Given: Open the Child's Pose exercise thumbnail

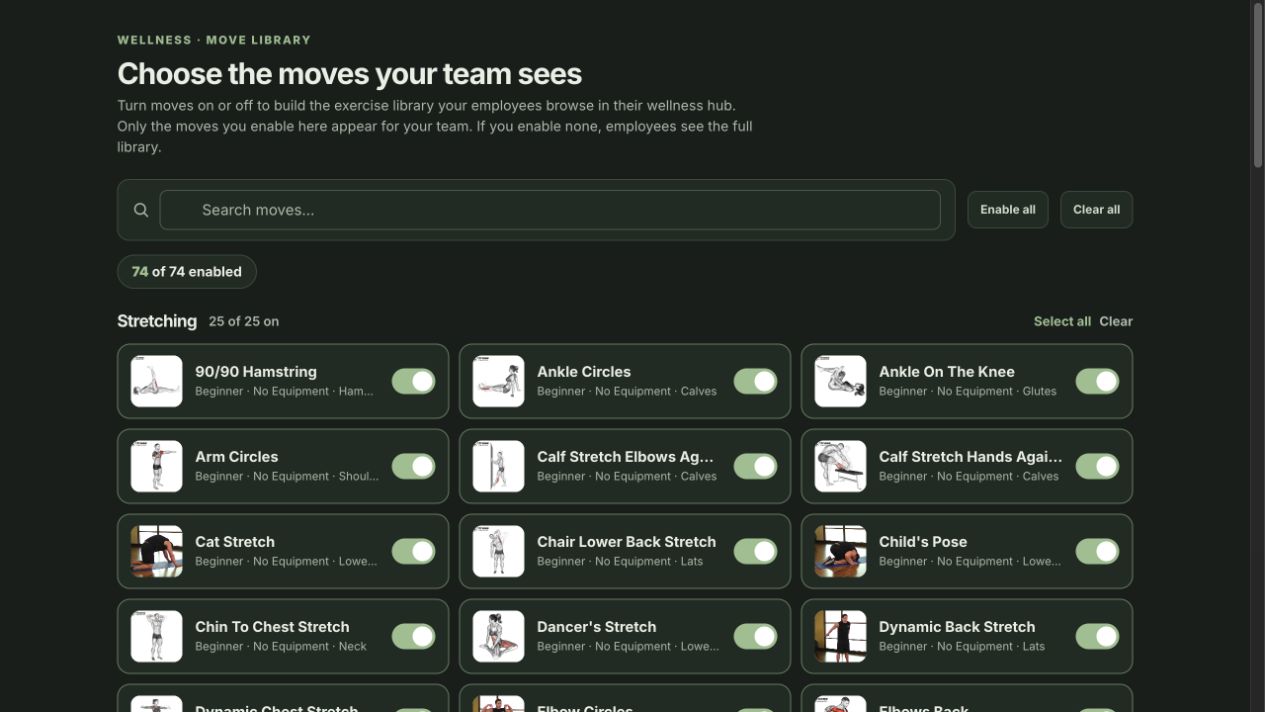Looking at the screenshot, I should pos(841,551).
